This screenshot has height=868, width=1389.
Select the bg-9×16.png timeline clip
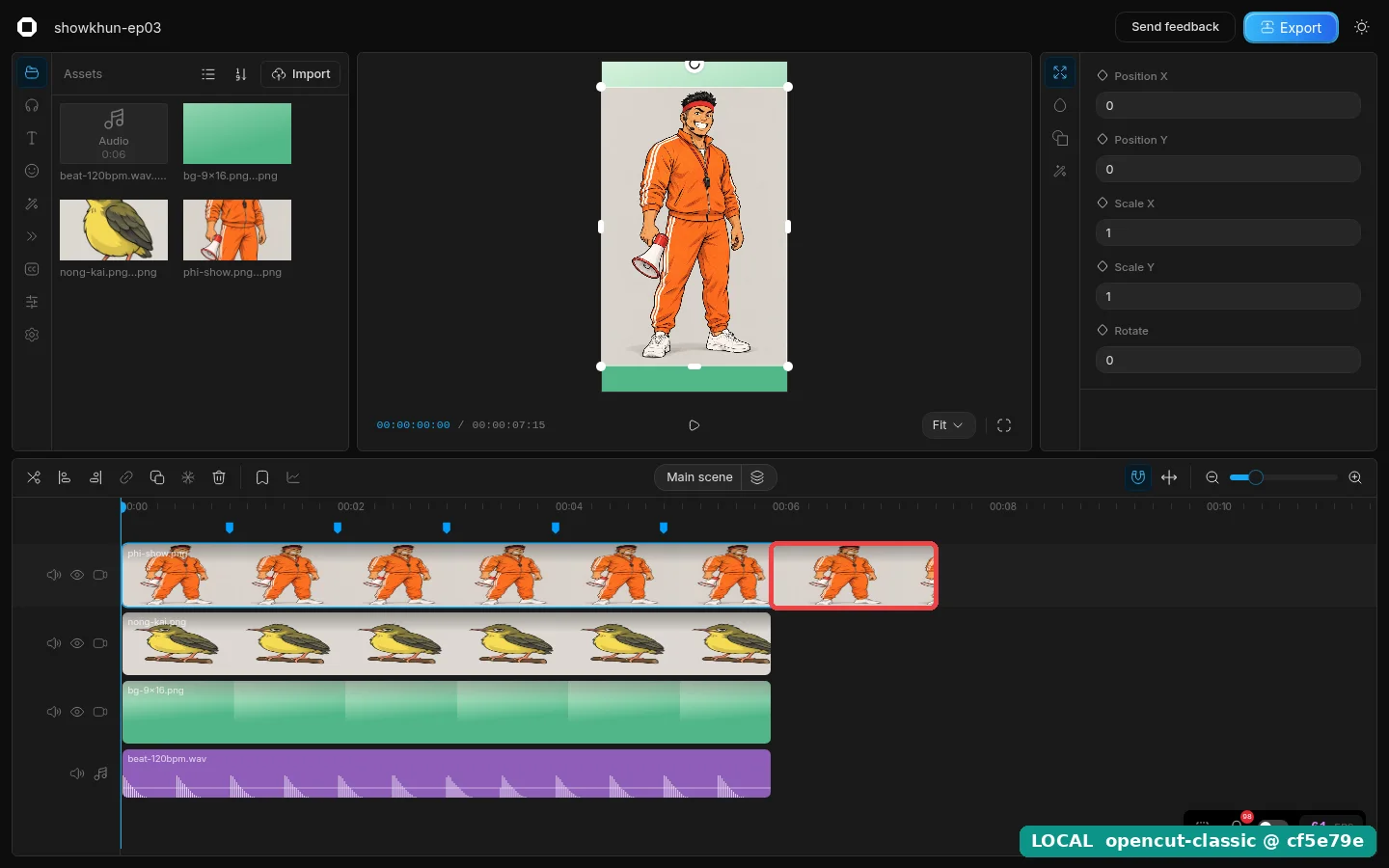click(x=447, y=712)
